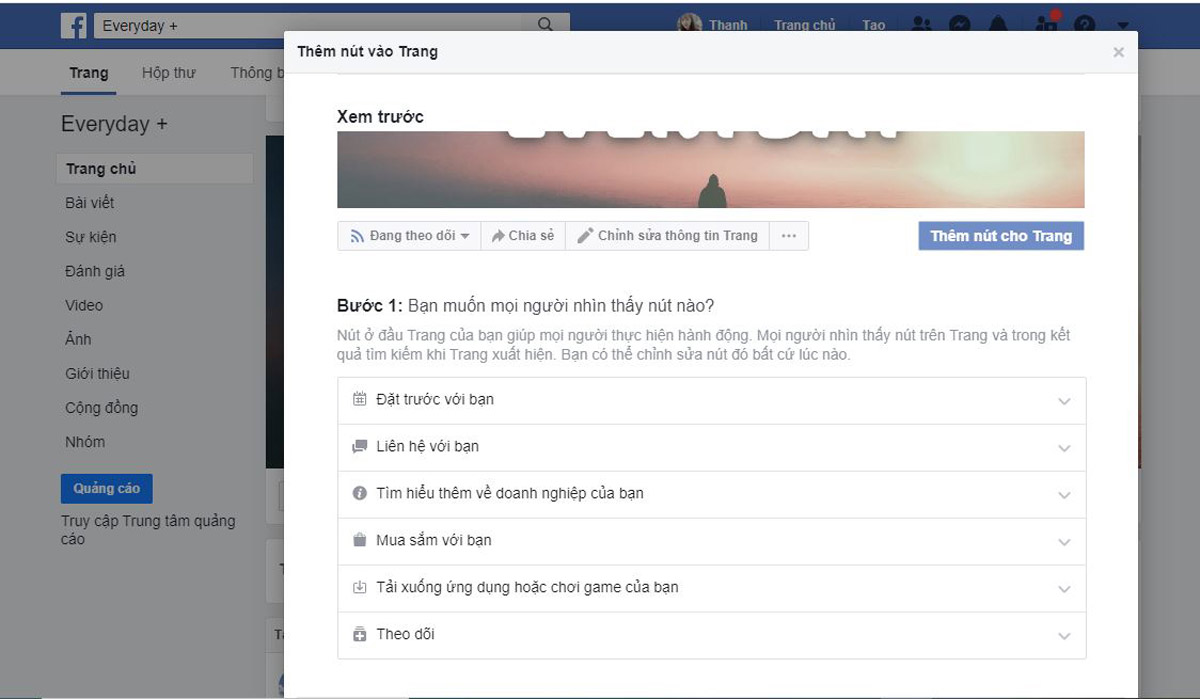Screen dimensions: 1200x699
Task: Click the three-dots more options button
Action: [788, 236]
